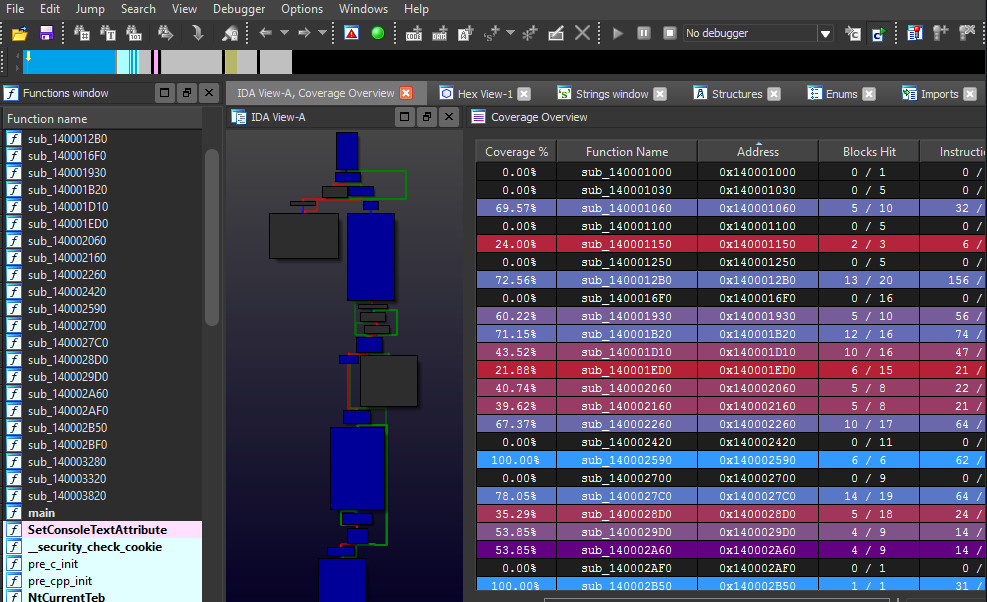The image size is (987, 602).
Task: Open the No debugger dropdown
Action: pyautogui.click(x=825, y=33)
